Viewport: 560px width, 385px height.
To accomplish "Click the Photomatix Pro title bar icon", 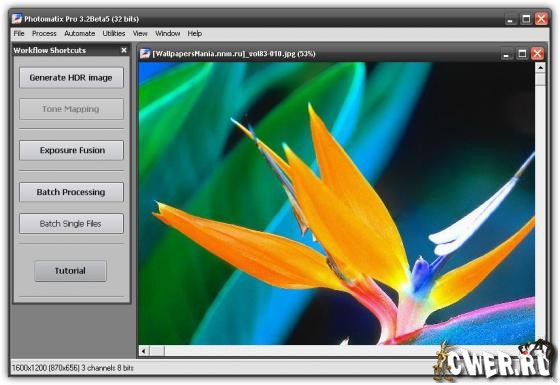I will pos(16,19).
